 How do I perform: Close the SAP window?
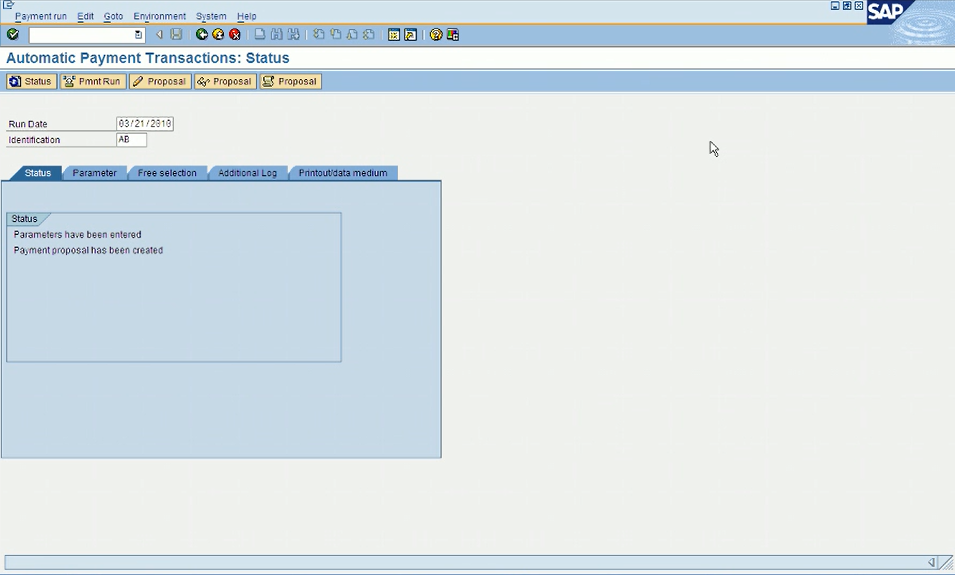[x=859, y=5]
